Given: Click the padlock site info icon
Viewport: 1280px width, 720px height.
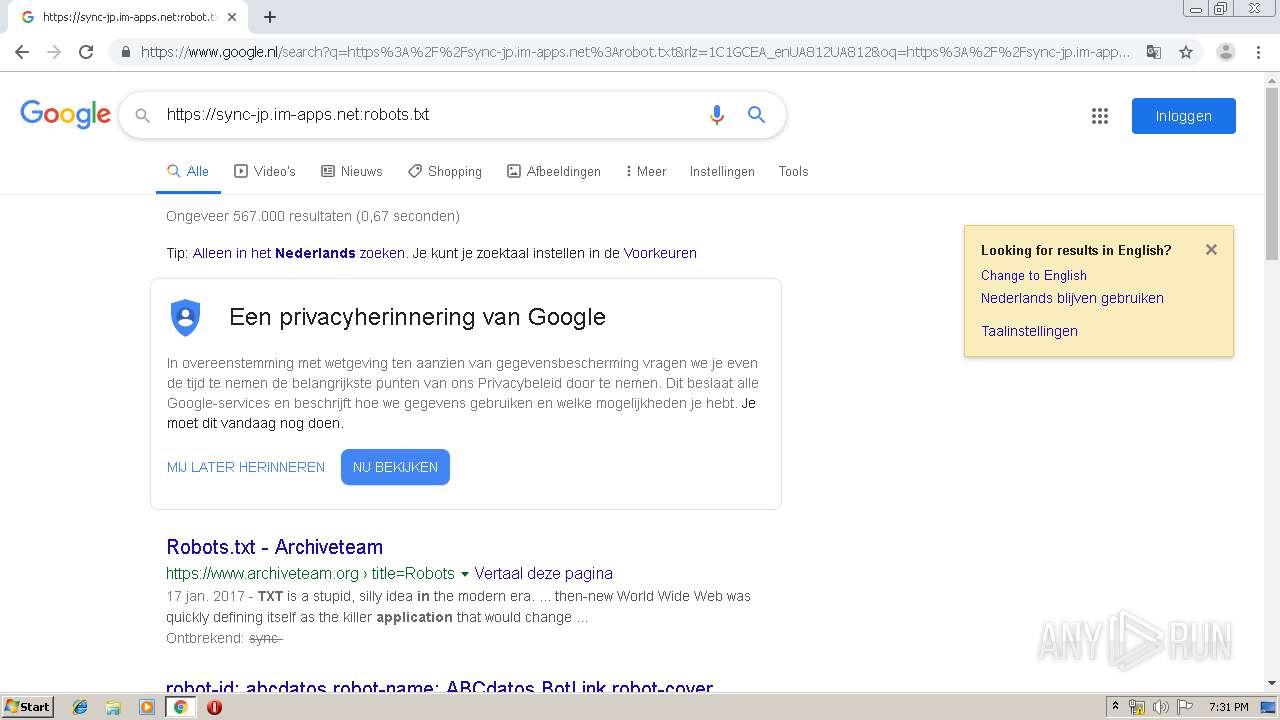Looking at the screenshot, I should point(125,52).
